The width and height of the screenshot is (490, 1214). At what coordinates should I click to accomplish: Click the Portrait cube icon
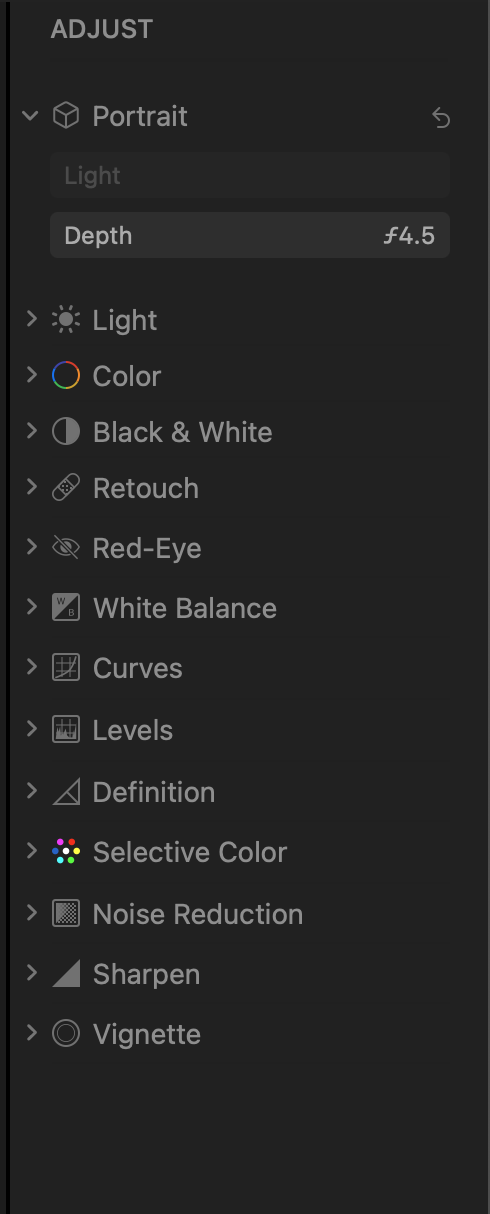pyautogui.click(x=66, y=116)
